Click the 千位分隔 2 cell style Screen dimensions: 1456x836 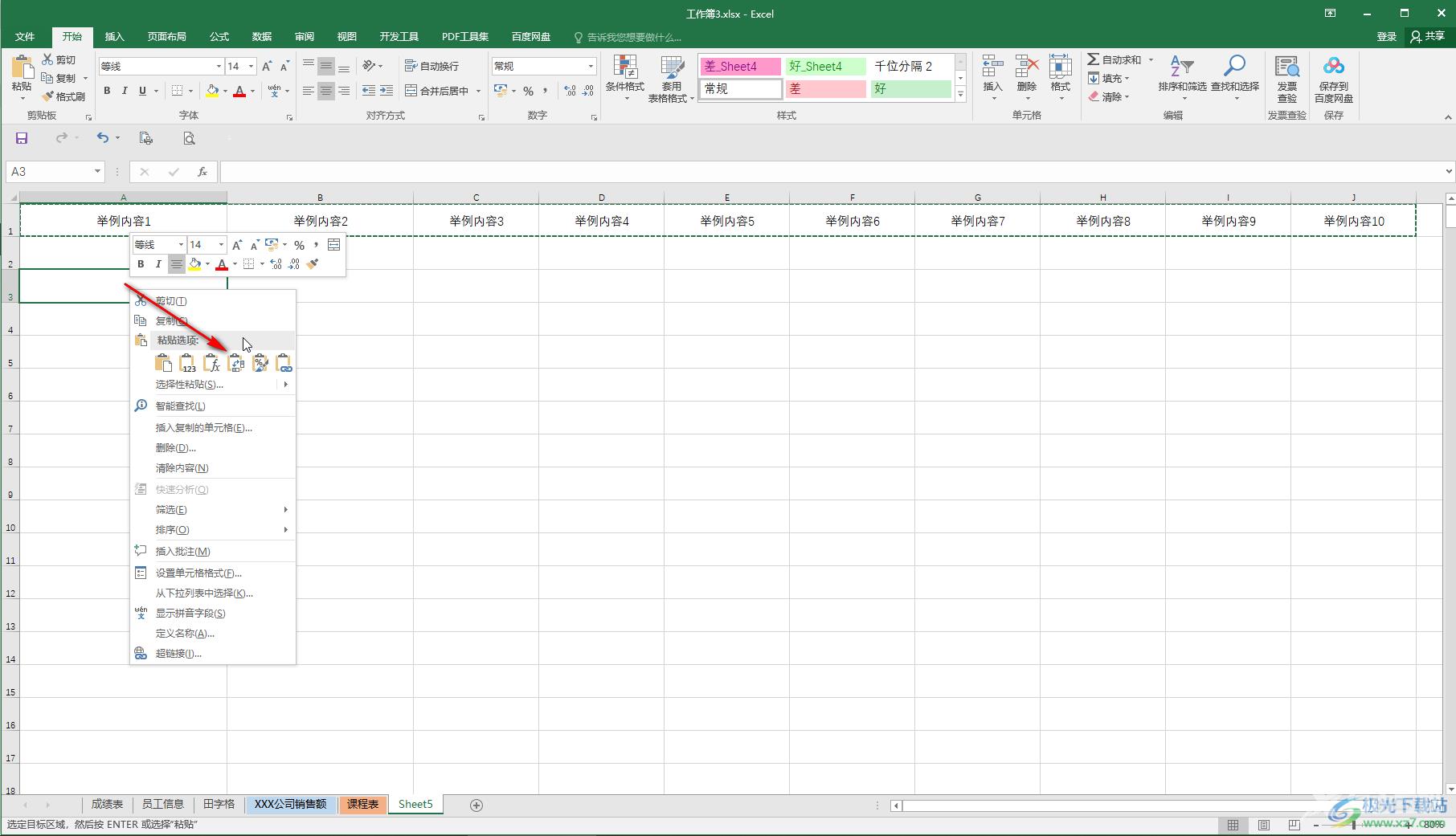[911, 66]
